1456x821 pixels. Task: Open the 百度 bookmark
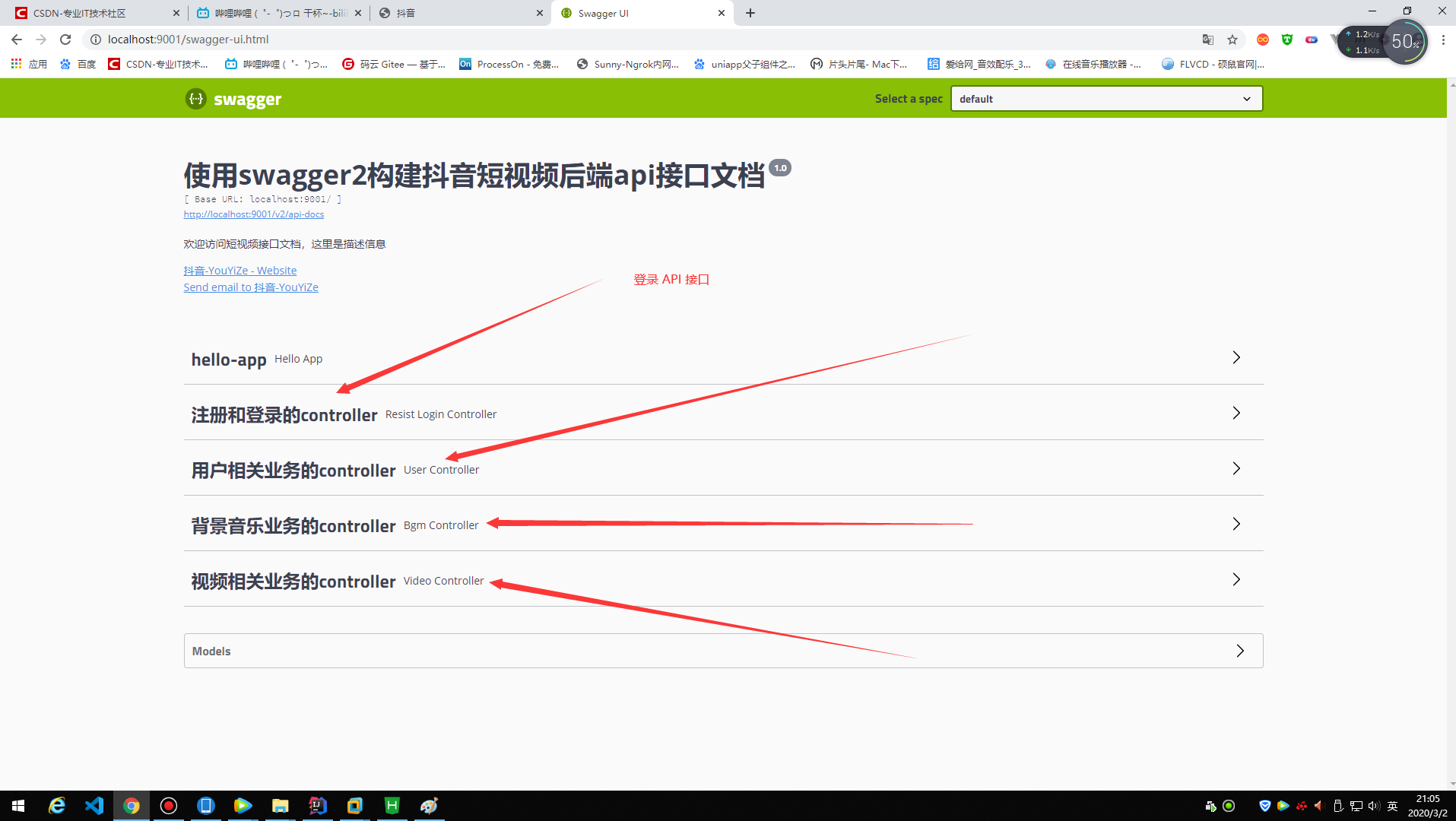pyautogui.click(x=78, y=64)
